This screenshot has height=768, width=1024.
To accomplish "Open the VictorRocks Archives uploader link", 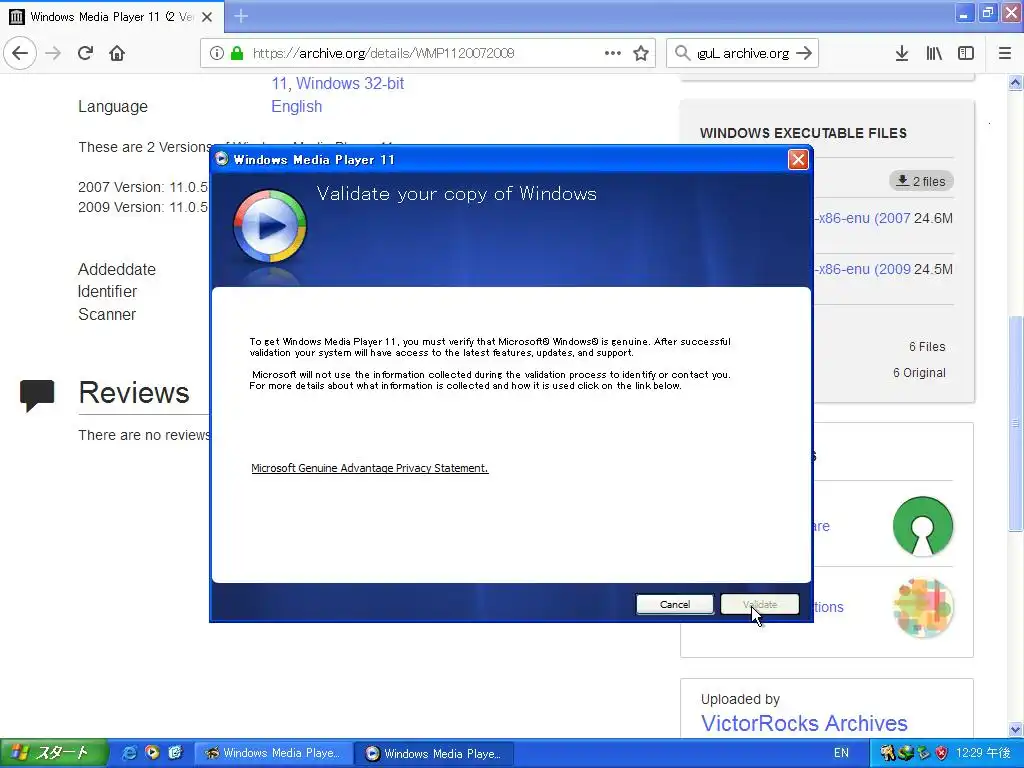I will (x=804, y=724).
